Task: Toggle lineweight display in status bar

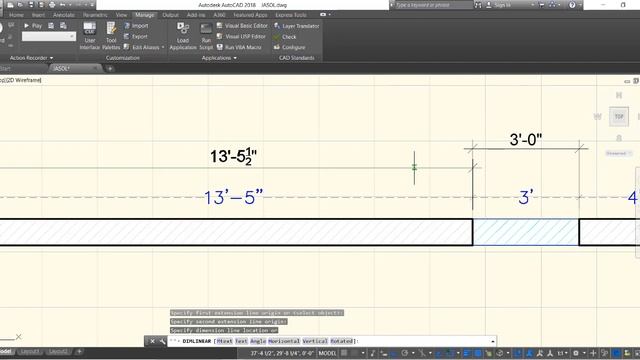Action: pyautogui.click(x=467, y=353)
